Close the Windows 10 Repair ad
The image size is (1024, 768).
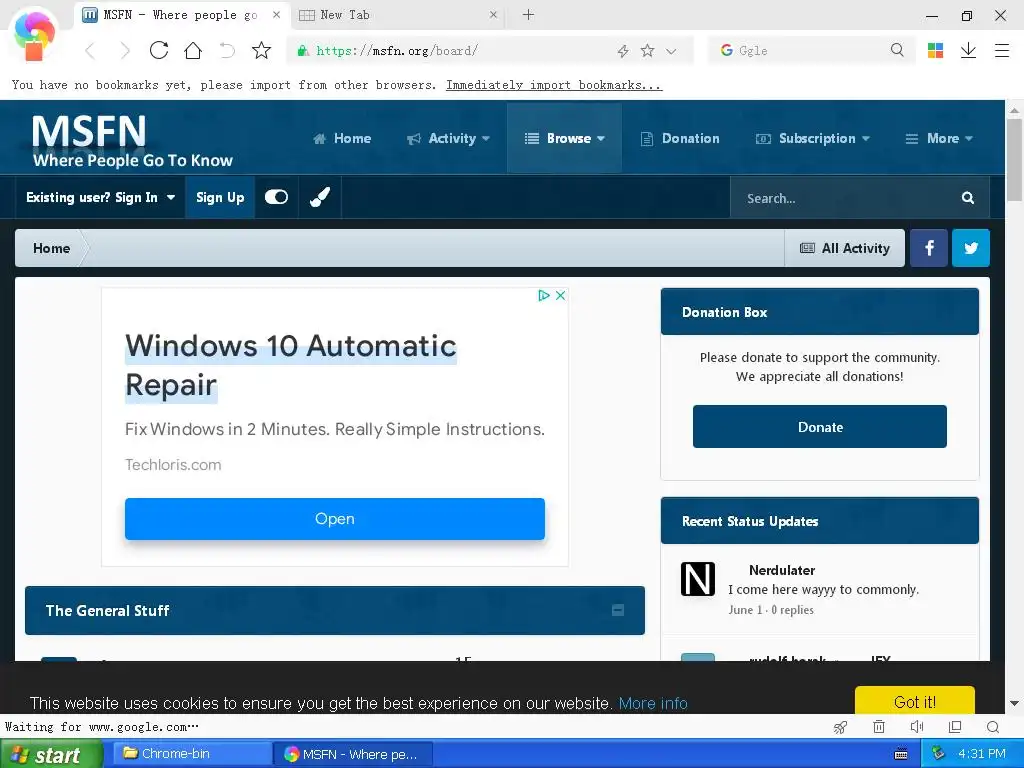(x=560, y=295)
